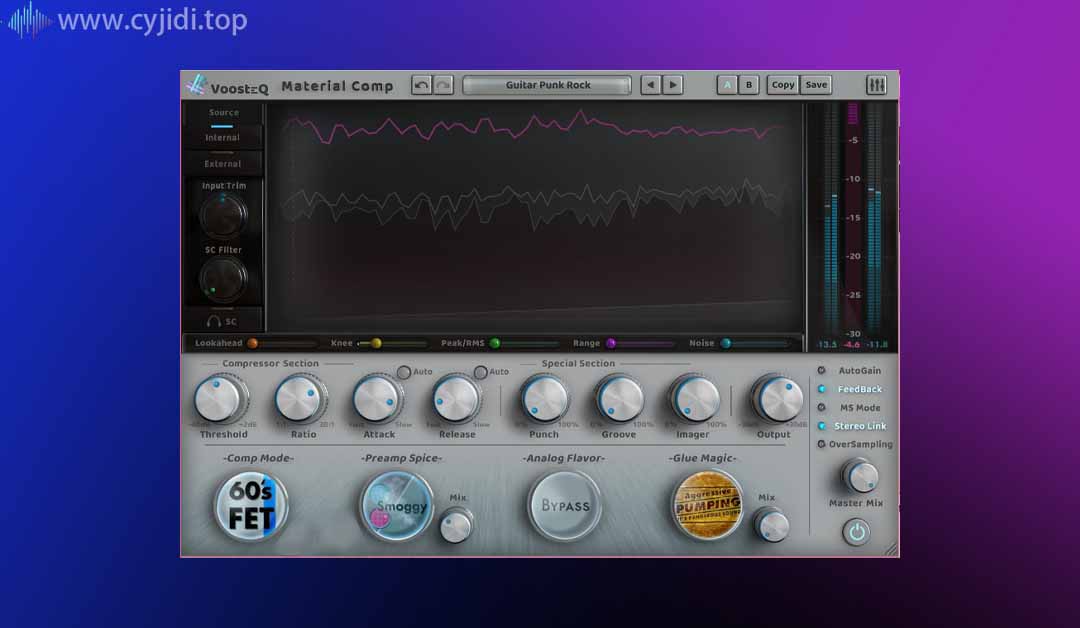Viewport: 1080px width, 628px height.
Task: Toggle FeedBack option
Action: pos(851,389)
